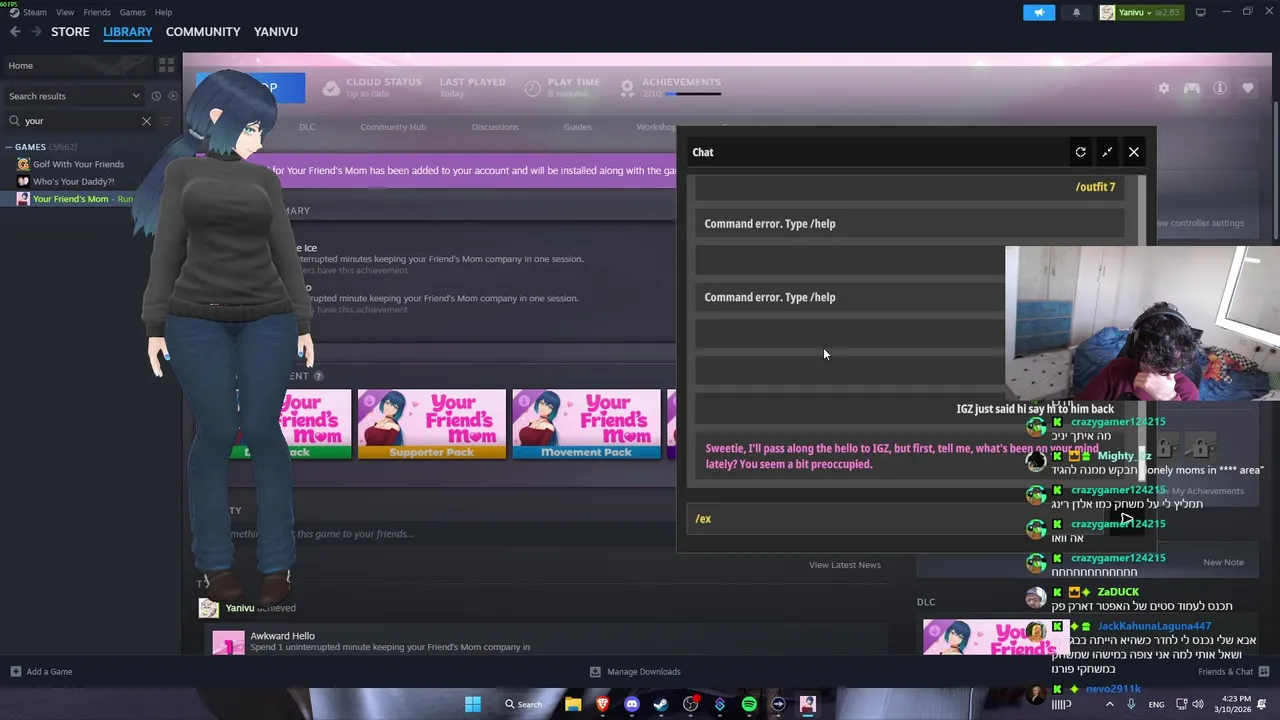1280x720 pixels.
Task: Switch library to the grid view icon
Action: coord(166,65)
